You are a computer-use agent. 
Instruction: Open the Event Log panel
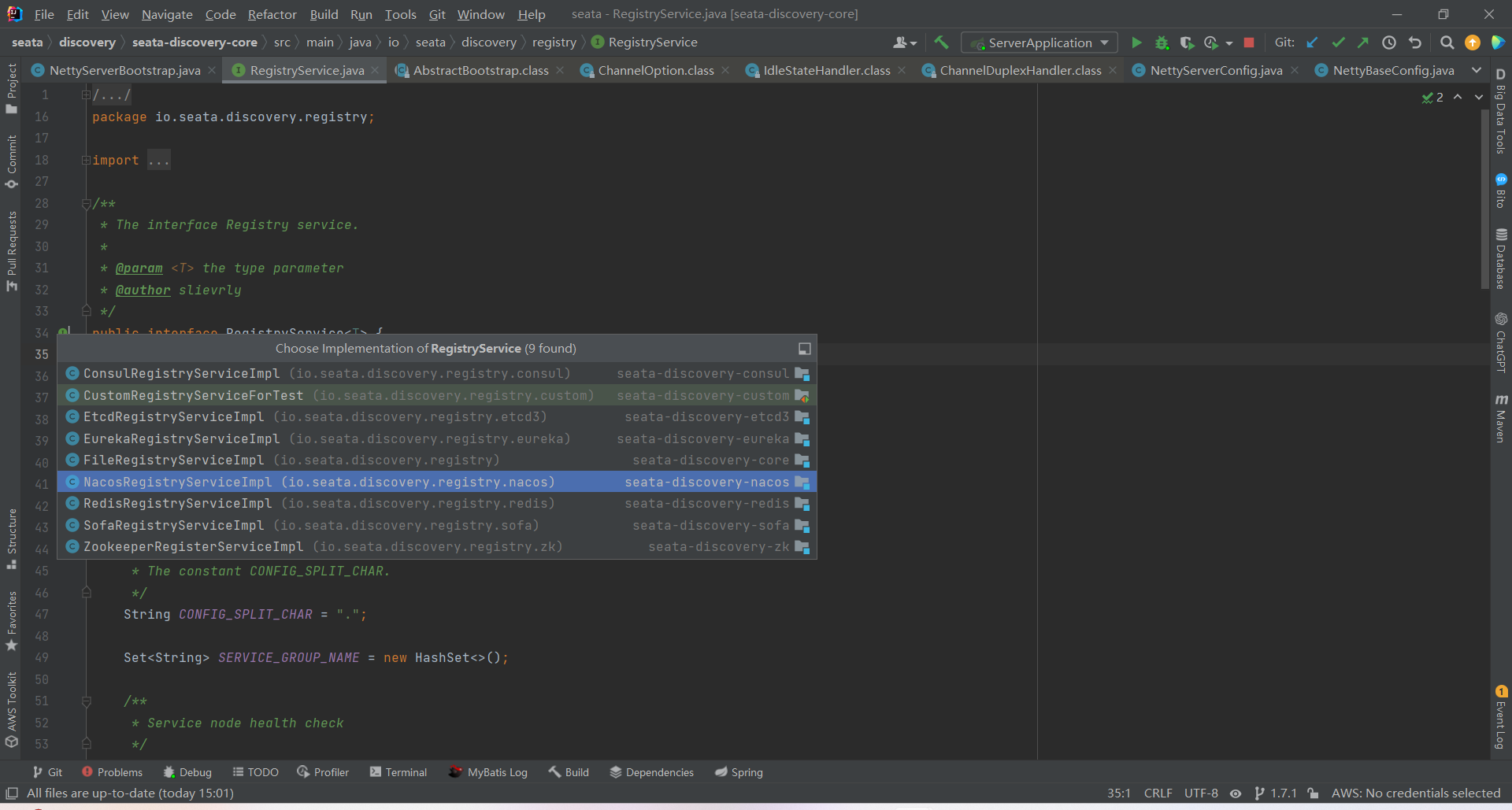[x=1501, y=717]
